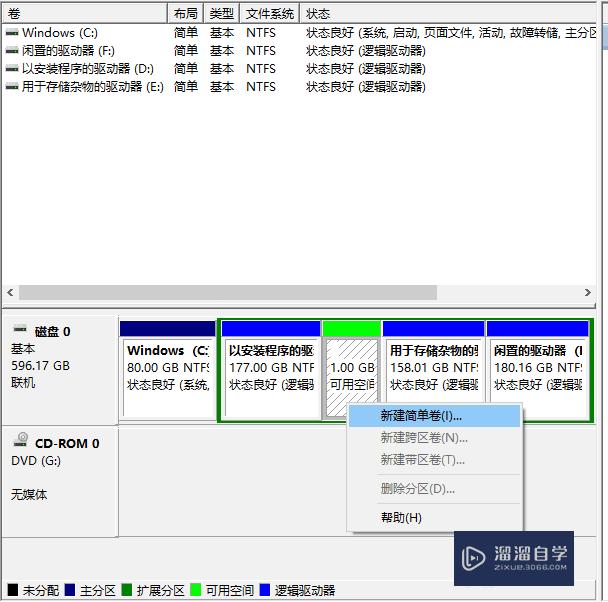The height and width of the screenshot is (602, 608).
Task: Sort by the 卷 column header
Action: 85,14
